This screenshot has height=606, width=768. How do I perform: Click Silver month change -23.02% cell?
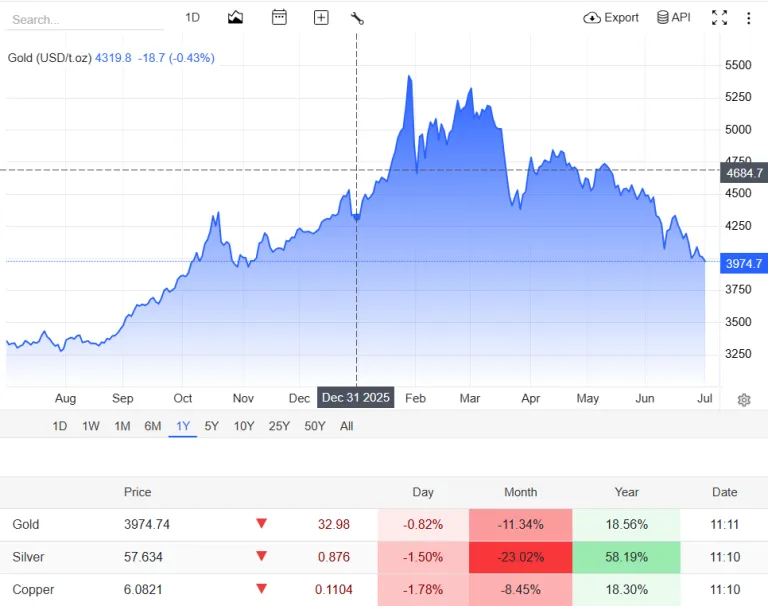tap(521, 557)
